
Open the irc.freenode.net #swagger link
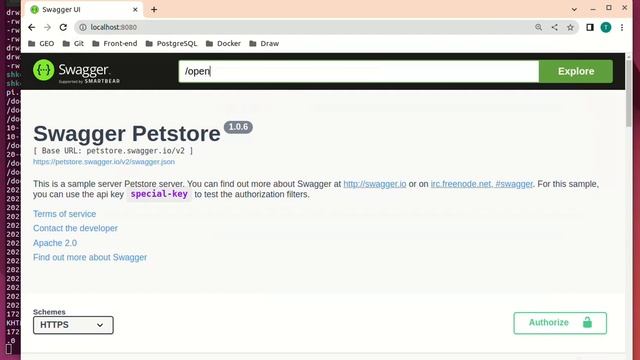[x=482, y=184]
